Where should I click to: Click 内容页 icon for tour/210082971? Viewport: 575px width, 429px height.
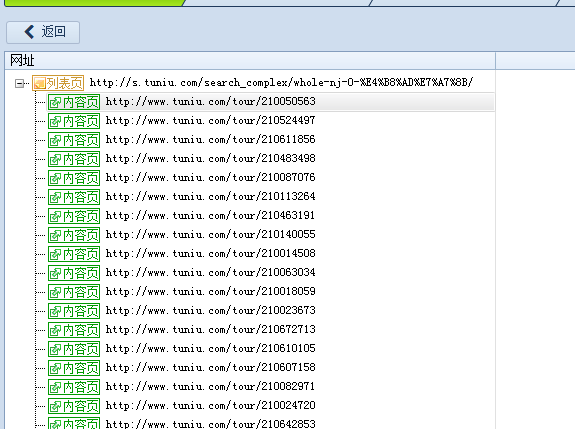point(74,387)
